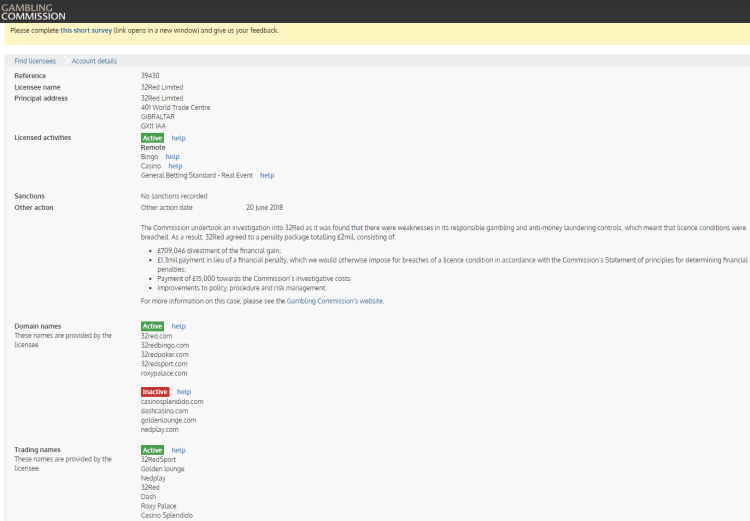
Task: Select trading name Nedplay
Action: [153, 478]
